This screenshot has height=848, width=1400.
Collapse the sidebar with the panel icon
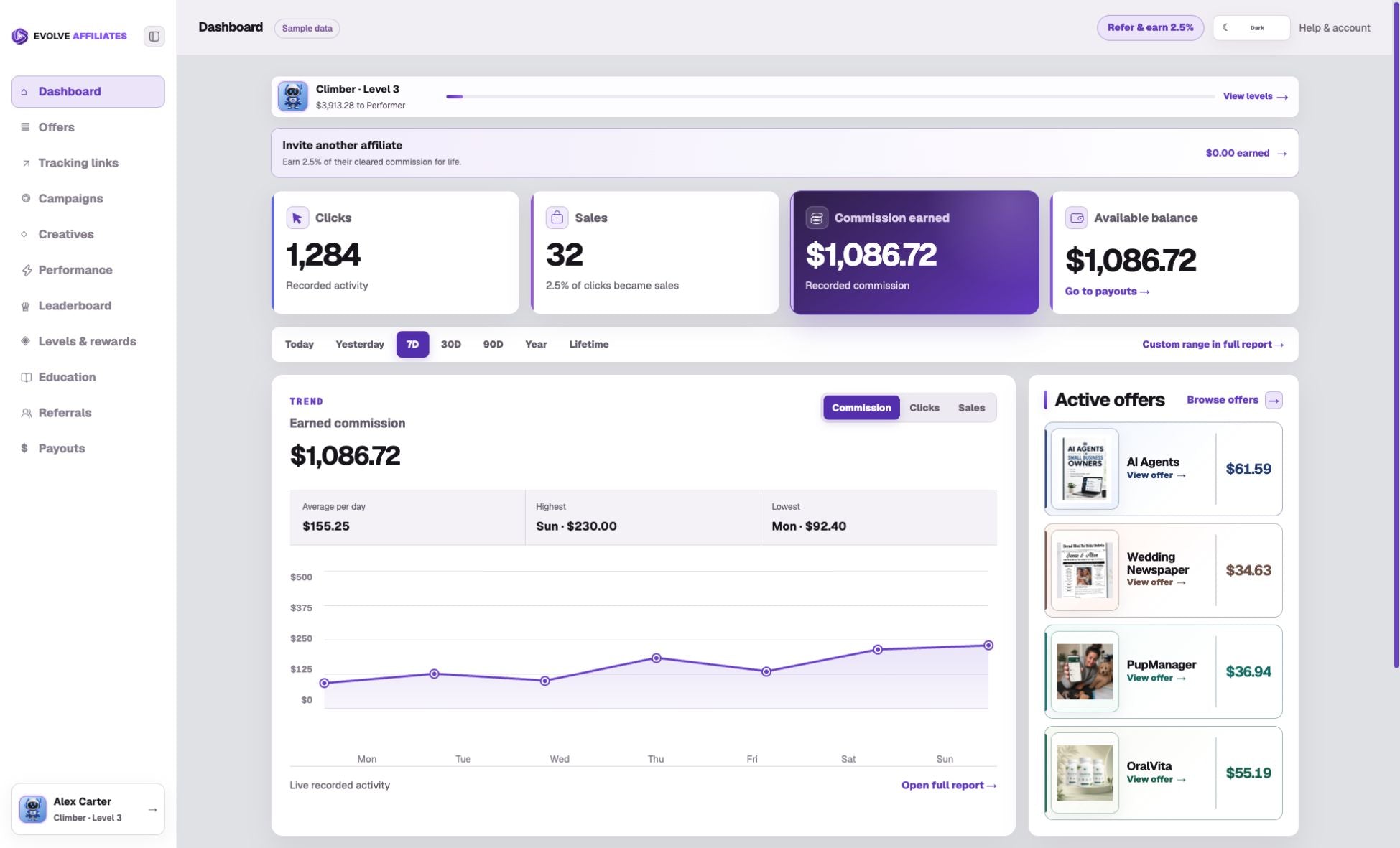154,36
